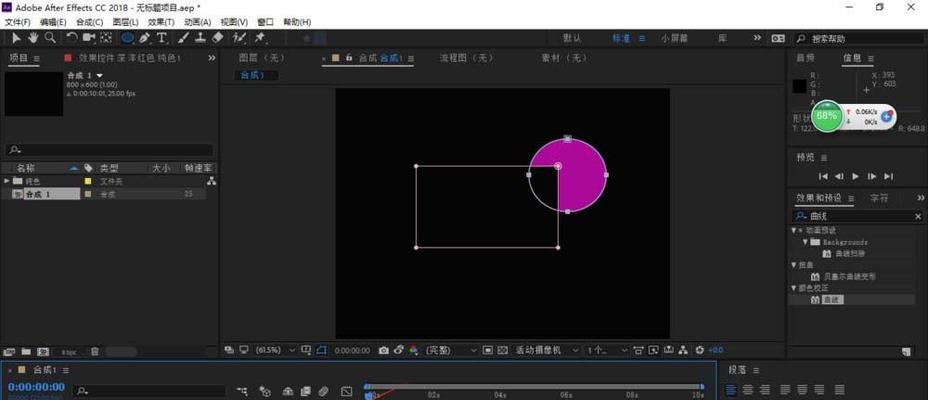928x400 pixels.
Task: Select the Type text tool
Action: coord(162,38)
